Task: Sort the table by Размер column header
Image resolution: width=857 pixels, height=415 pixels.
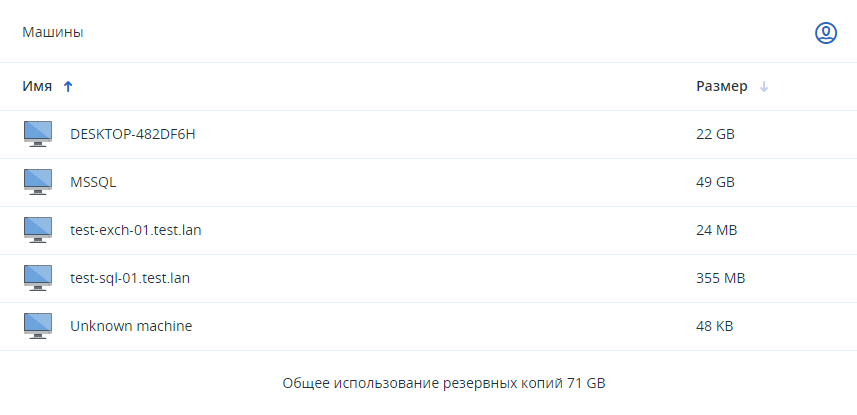Action: pos(721,87)
